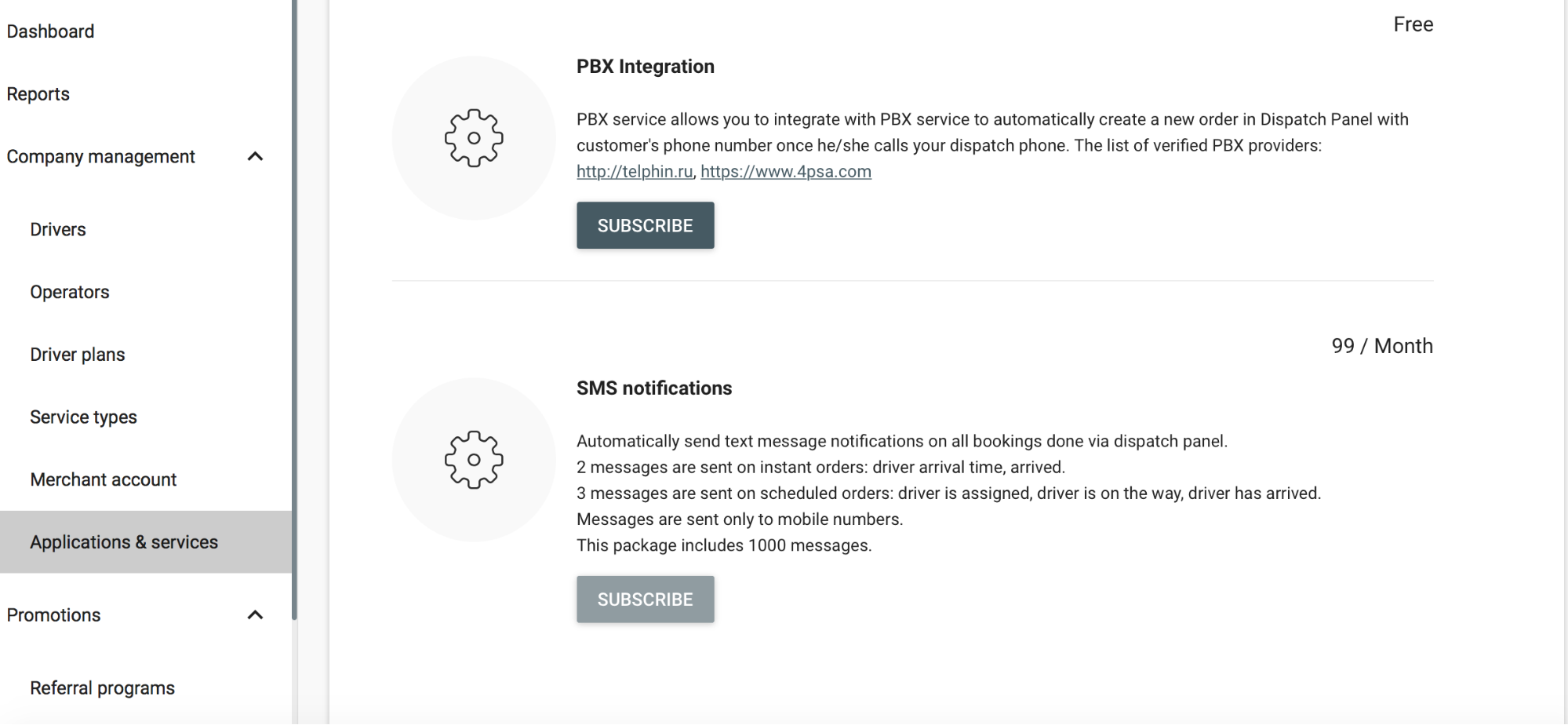Collapse the Company management section chevron
The image size is (1568, 725).
pyautogui.click(x=255, y=157)
